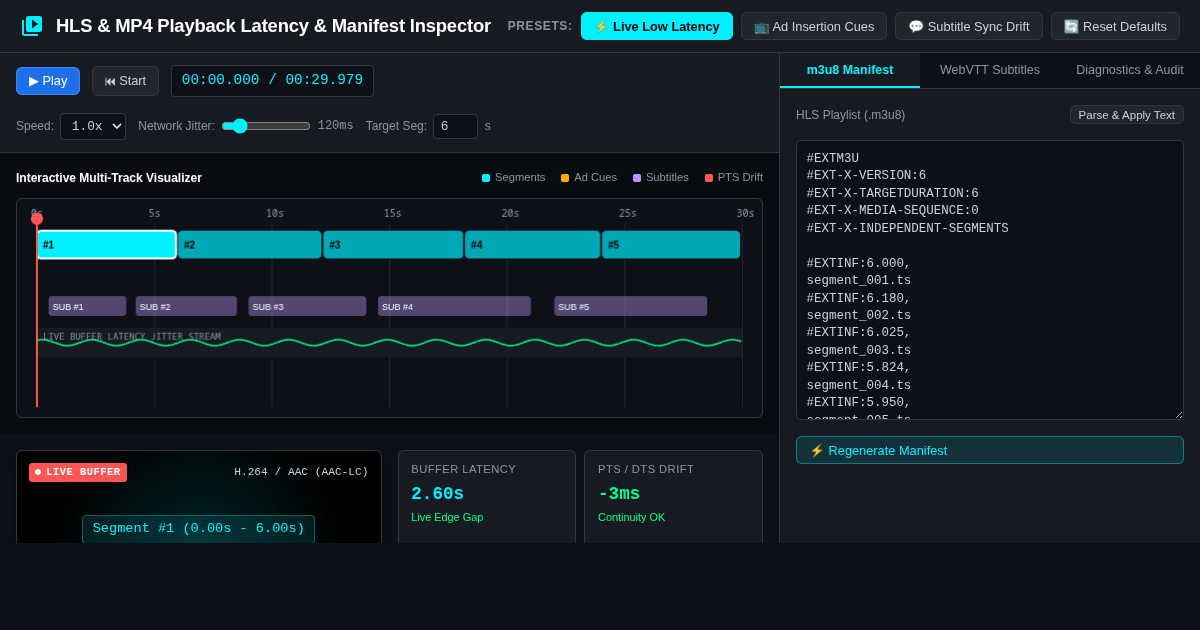The width and height of the screenshot is (1200, 630).
Task: Open the Speed 1.0x dropdown
Action: [x=93, y=126]
